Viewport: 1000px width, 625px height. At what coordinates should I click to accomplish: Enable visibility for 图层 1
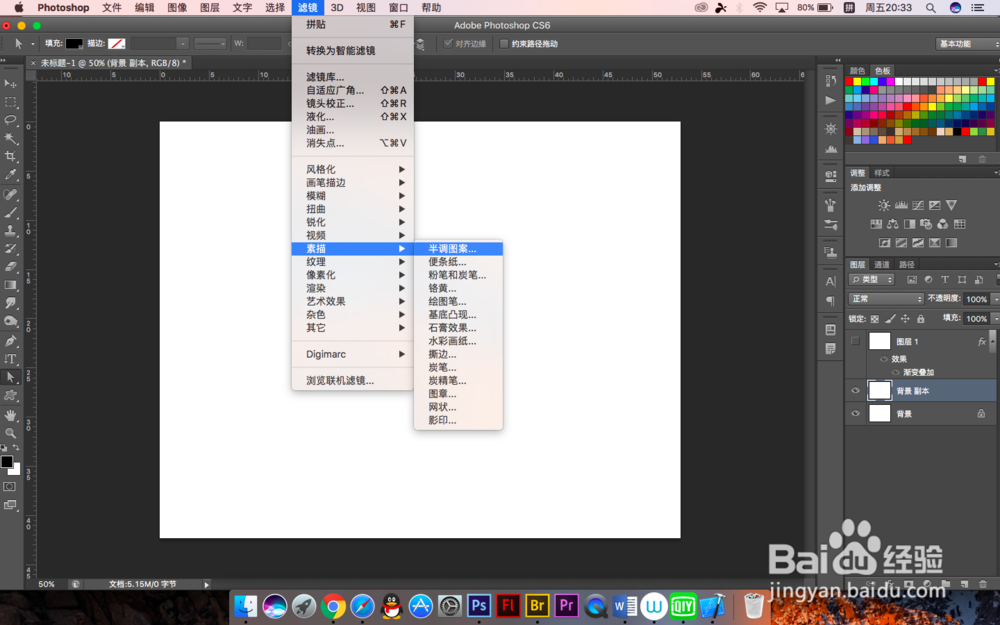857,340
